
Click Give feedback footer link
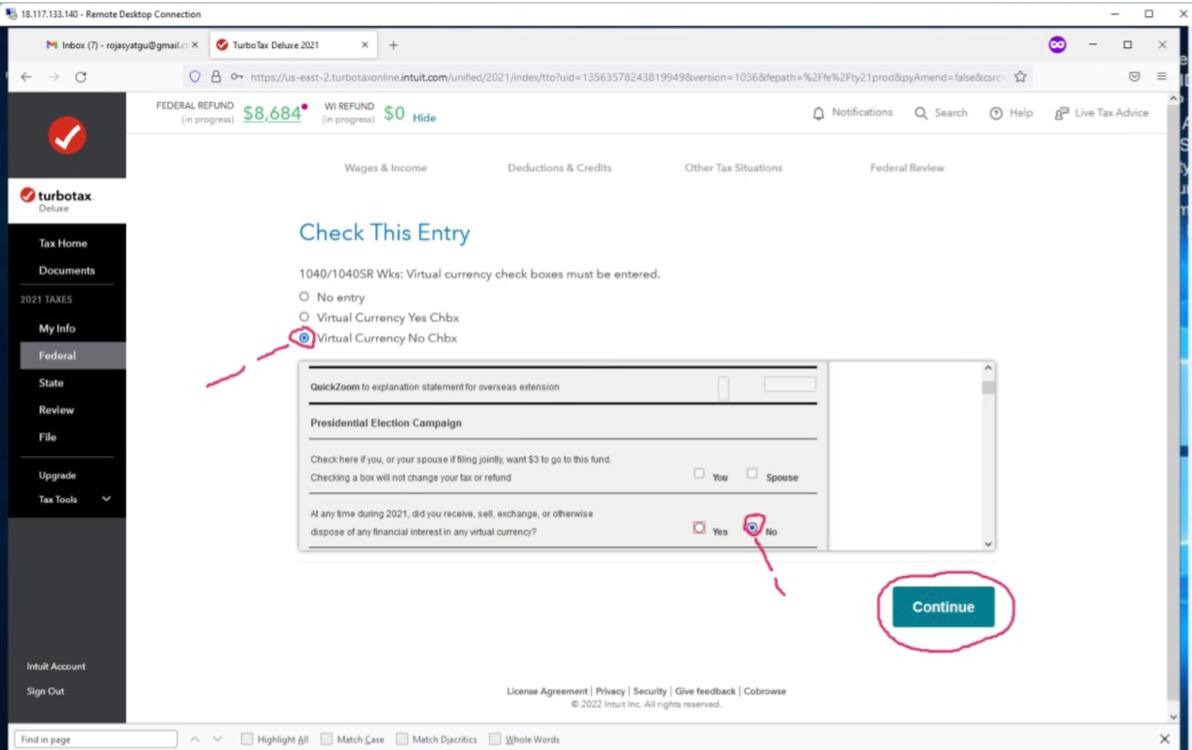click(x=705, y=691)
